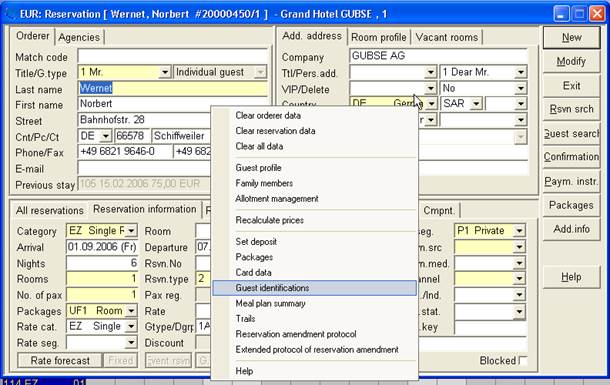Click the Rooms field showing 1

click(x=102, y=279)
